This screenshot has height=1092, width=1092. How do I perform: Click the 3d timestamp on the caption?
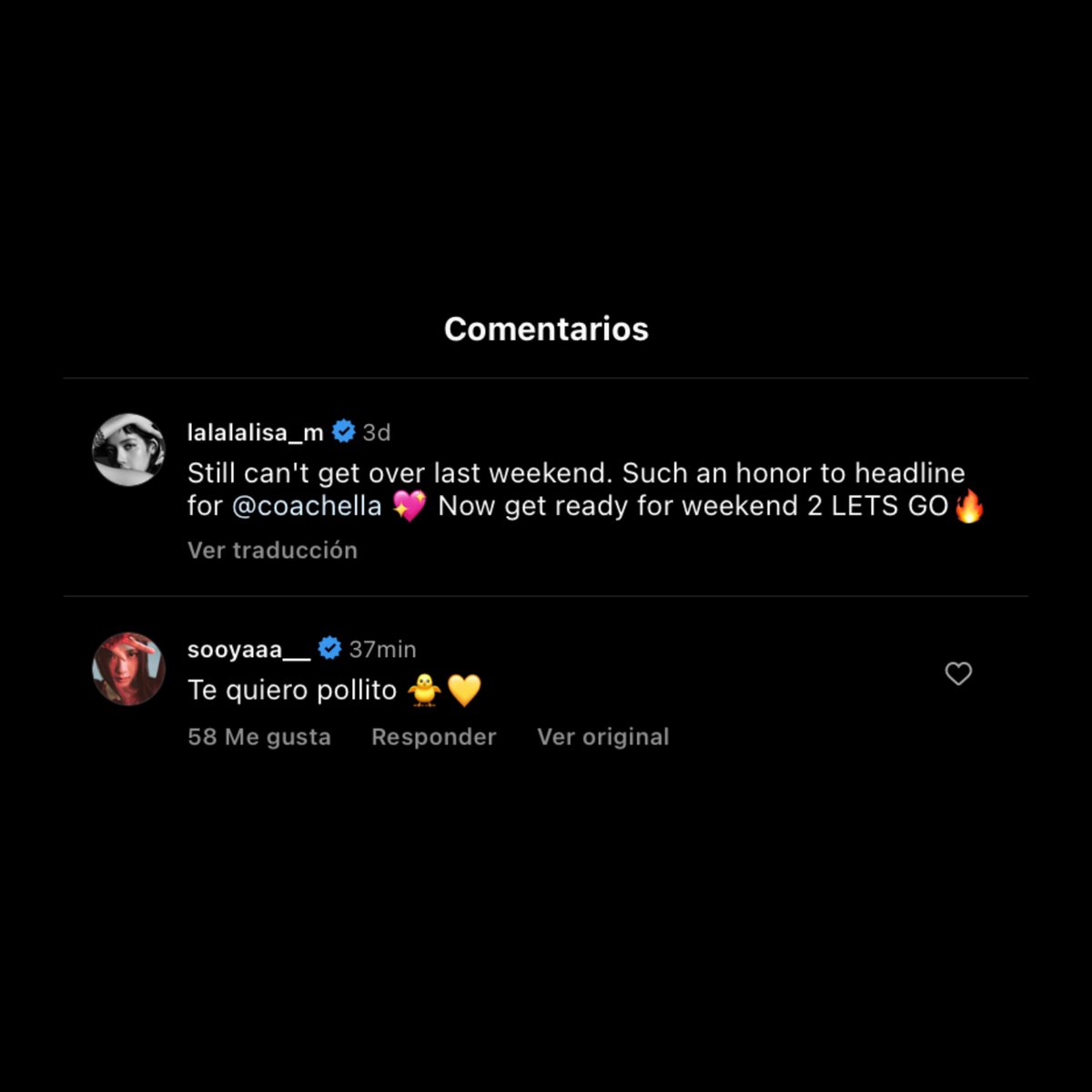click(x=377, y=432)
